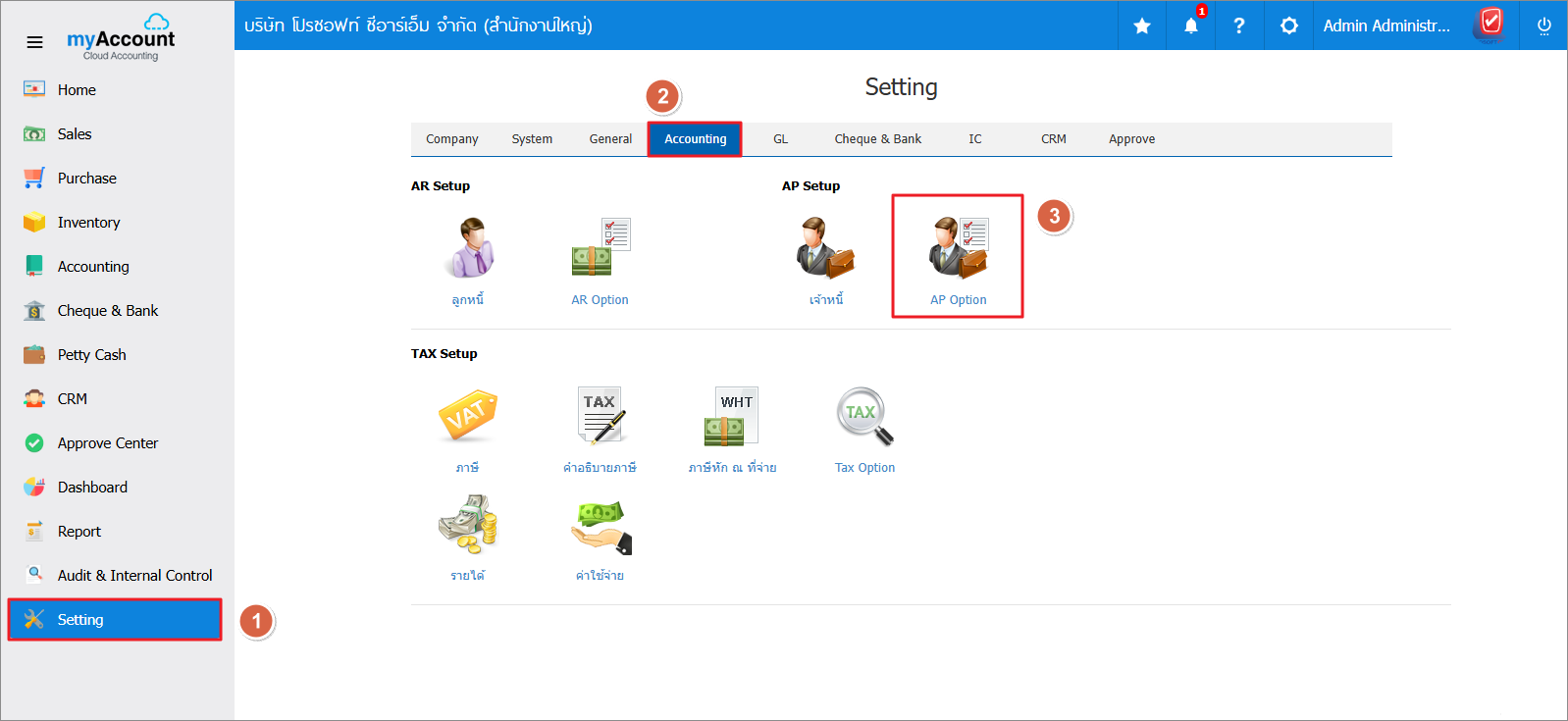Viewport: 1568px width, 721px height.
Task: Open the WHT withholding tax icon
Action: point(732,417)
